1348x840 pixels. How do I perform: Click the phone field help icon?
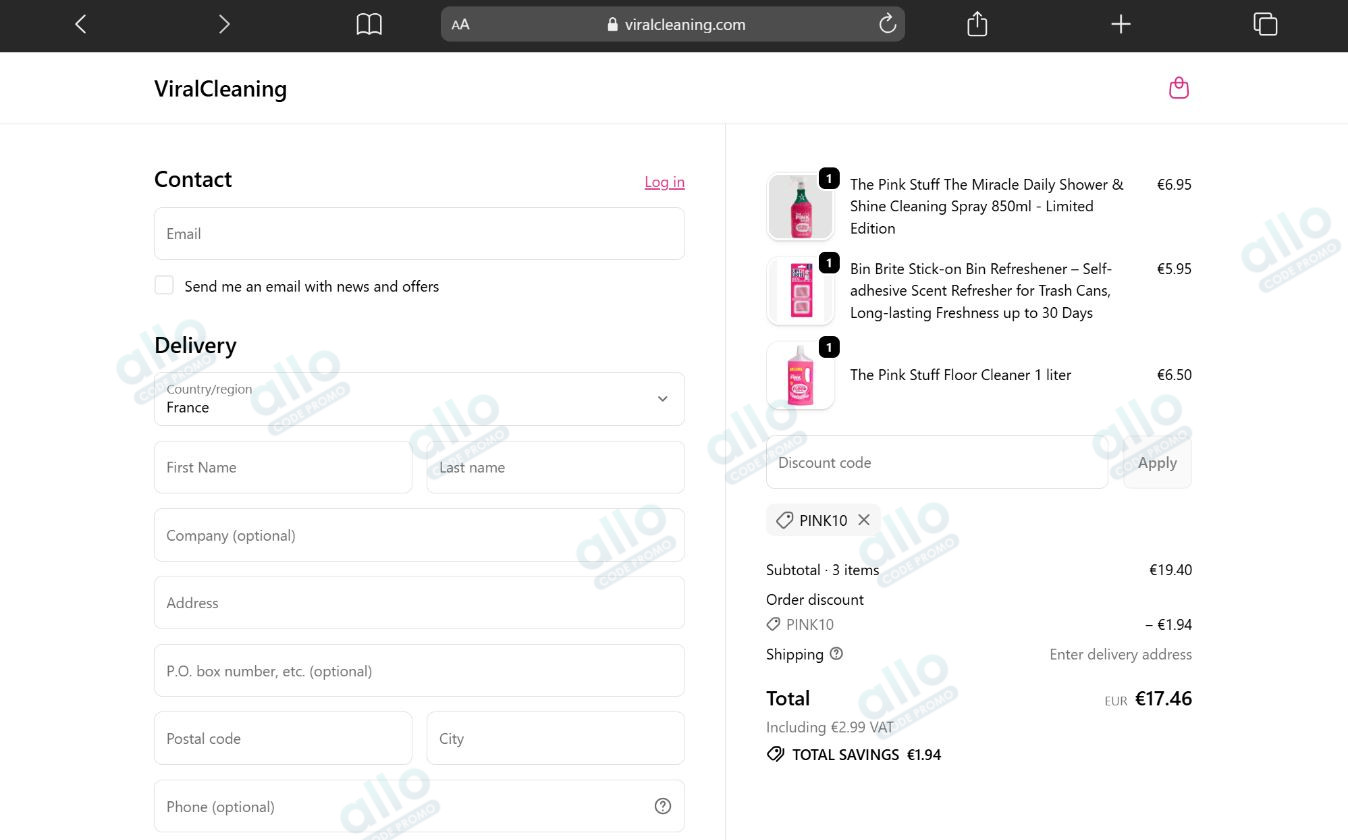662,806
